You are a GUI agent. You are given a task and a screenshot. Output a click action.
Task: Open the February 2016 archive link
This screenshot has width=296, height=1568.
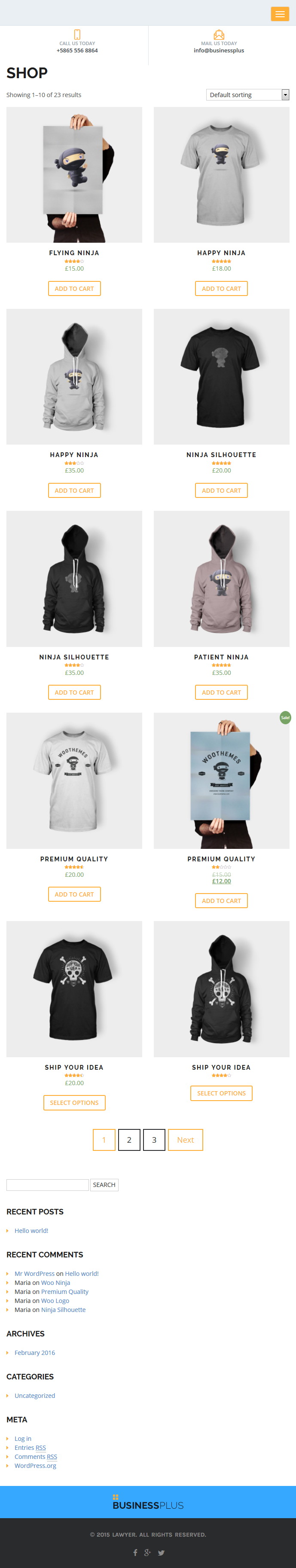click(x=35, y=1352)
